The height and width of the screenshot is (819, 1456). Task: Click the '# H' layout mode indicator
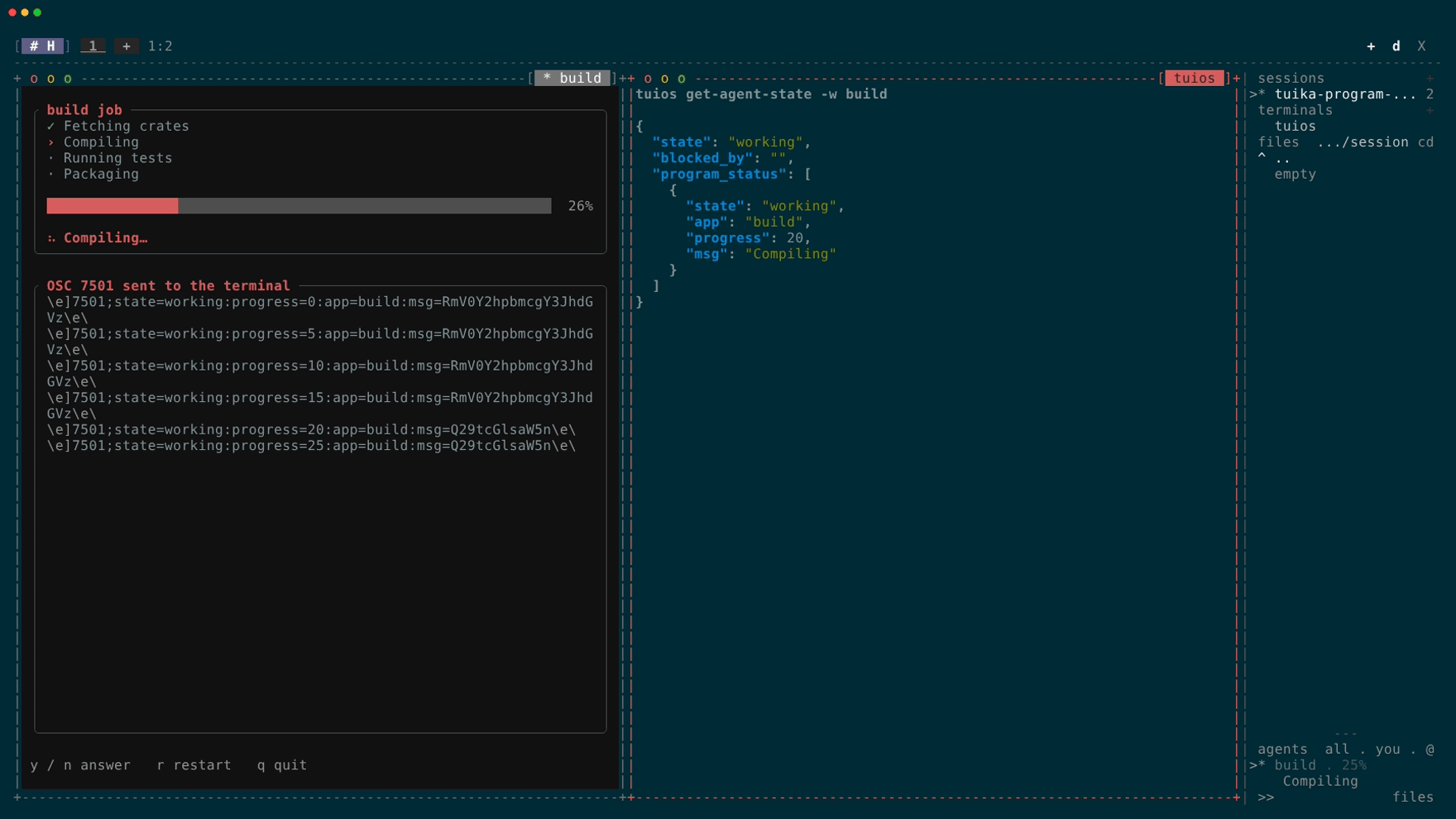42,46
